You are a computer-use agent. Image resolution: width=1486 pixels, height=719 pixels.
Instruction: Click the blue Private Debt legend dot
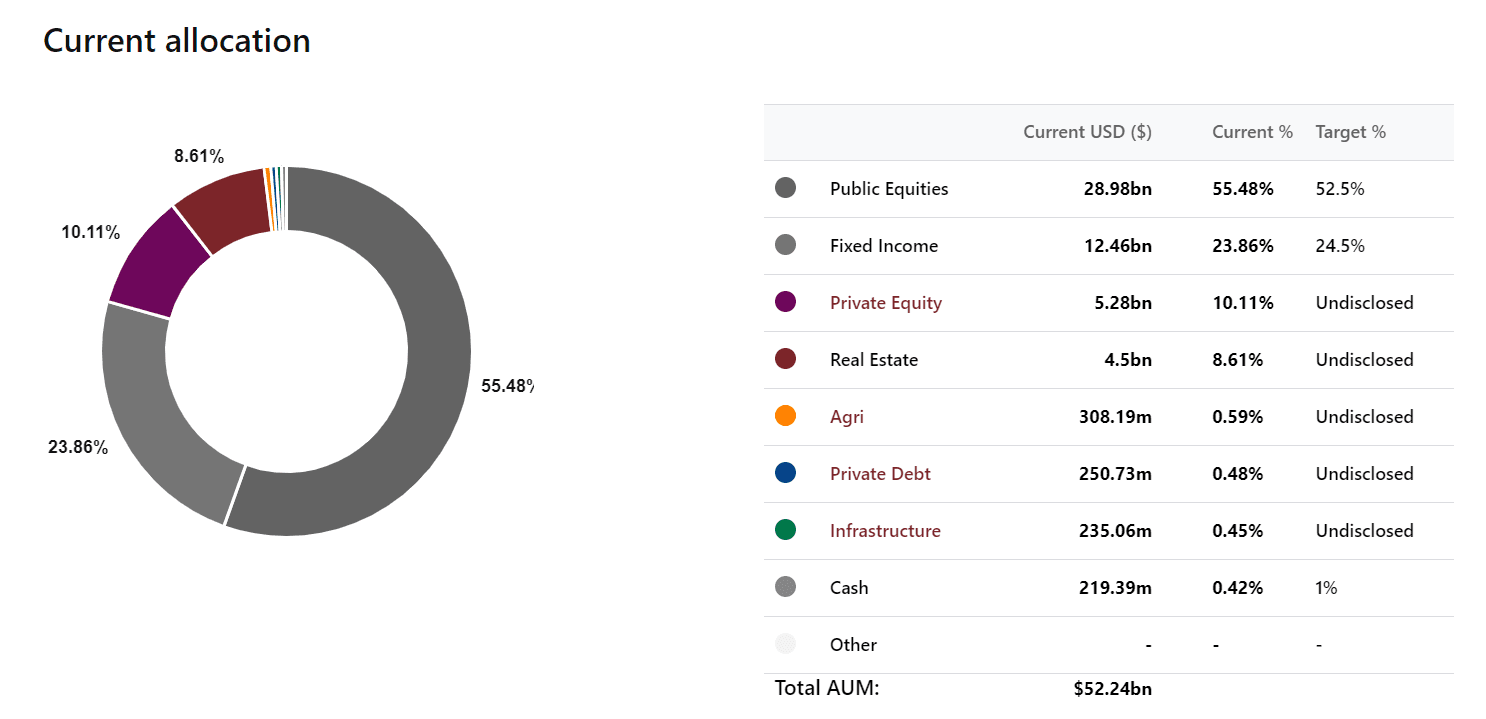point(785,473)
